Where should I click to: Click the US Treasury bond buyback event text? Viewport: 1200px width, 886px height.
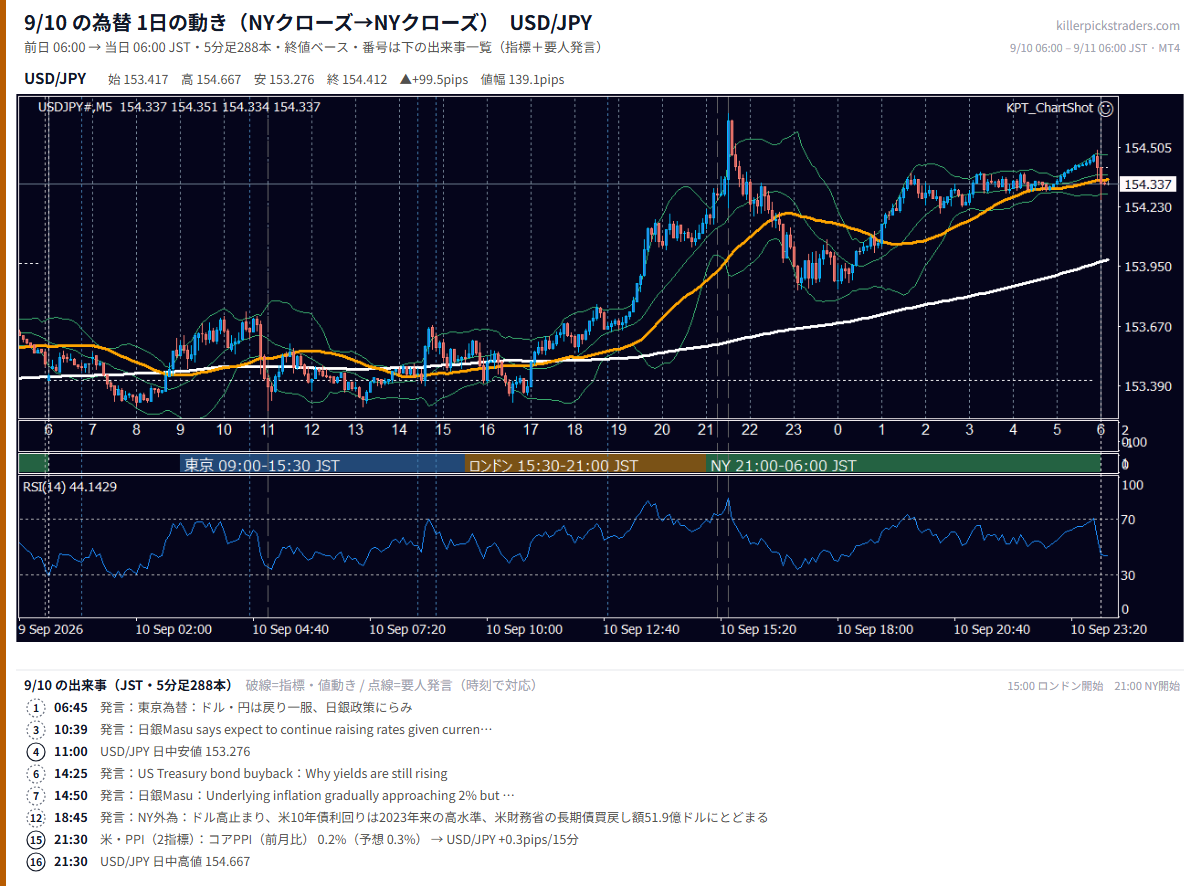point(273,773)
